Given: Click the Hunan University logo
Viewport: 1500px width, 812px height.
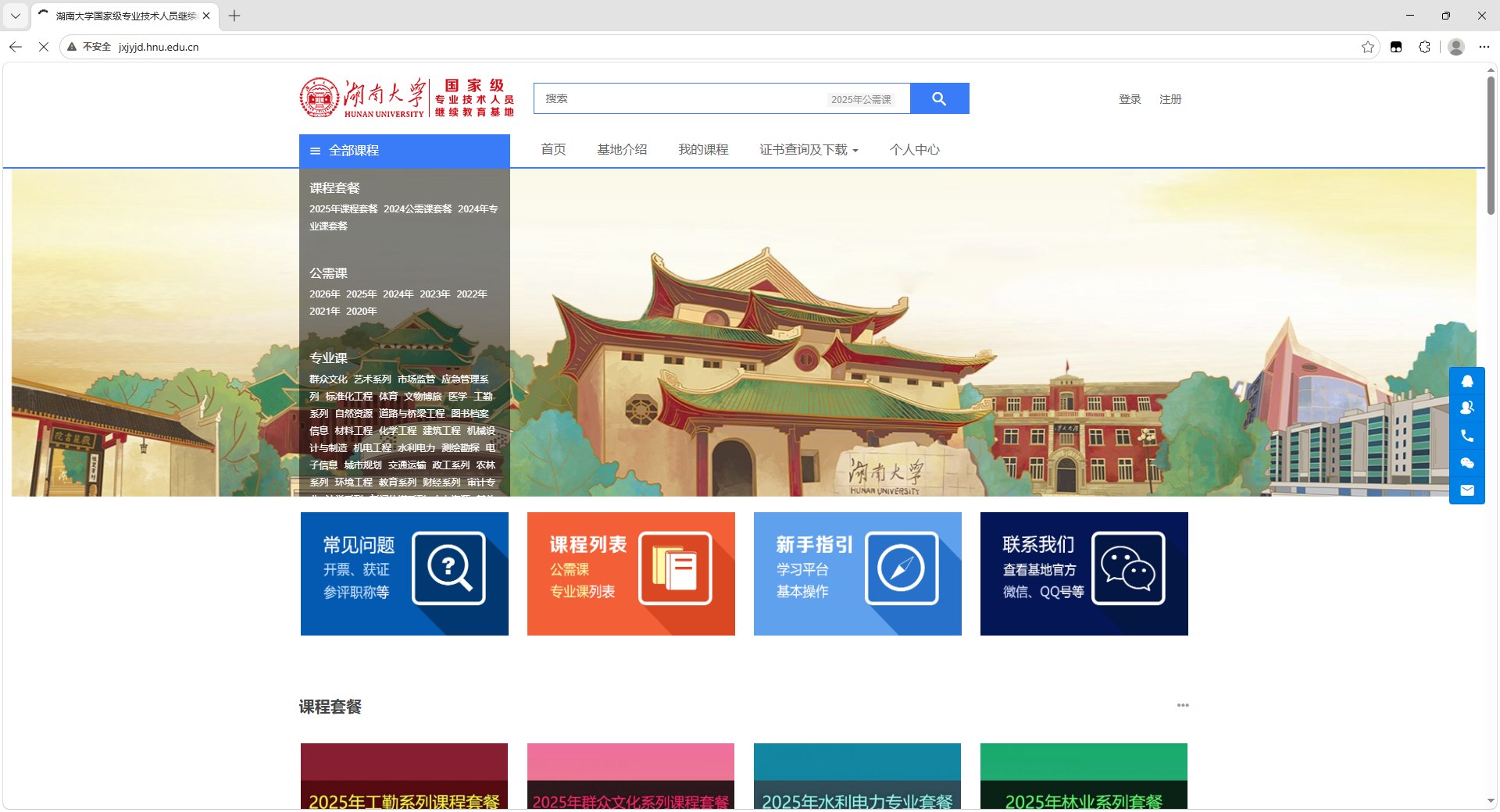Looking at the screenshot, I should point(406,98).
